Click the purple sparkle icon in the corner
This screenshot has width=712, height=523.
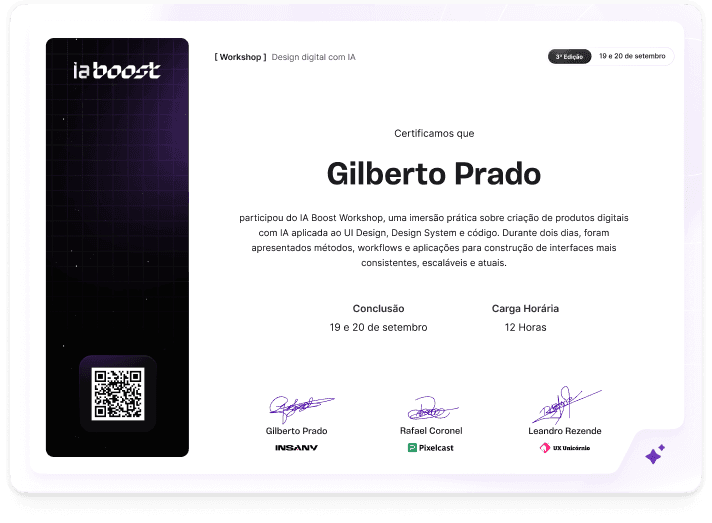pos(655,454)
